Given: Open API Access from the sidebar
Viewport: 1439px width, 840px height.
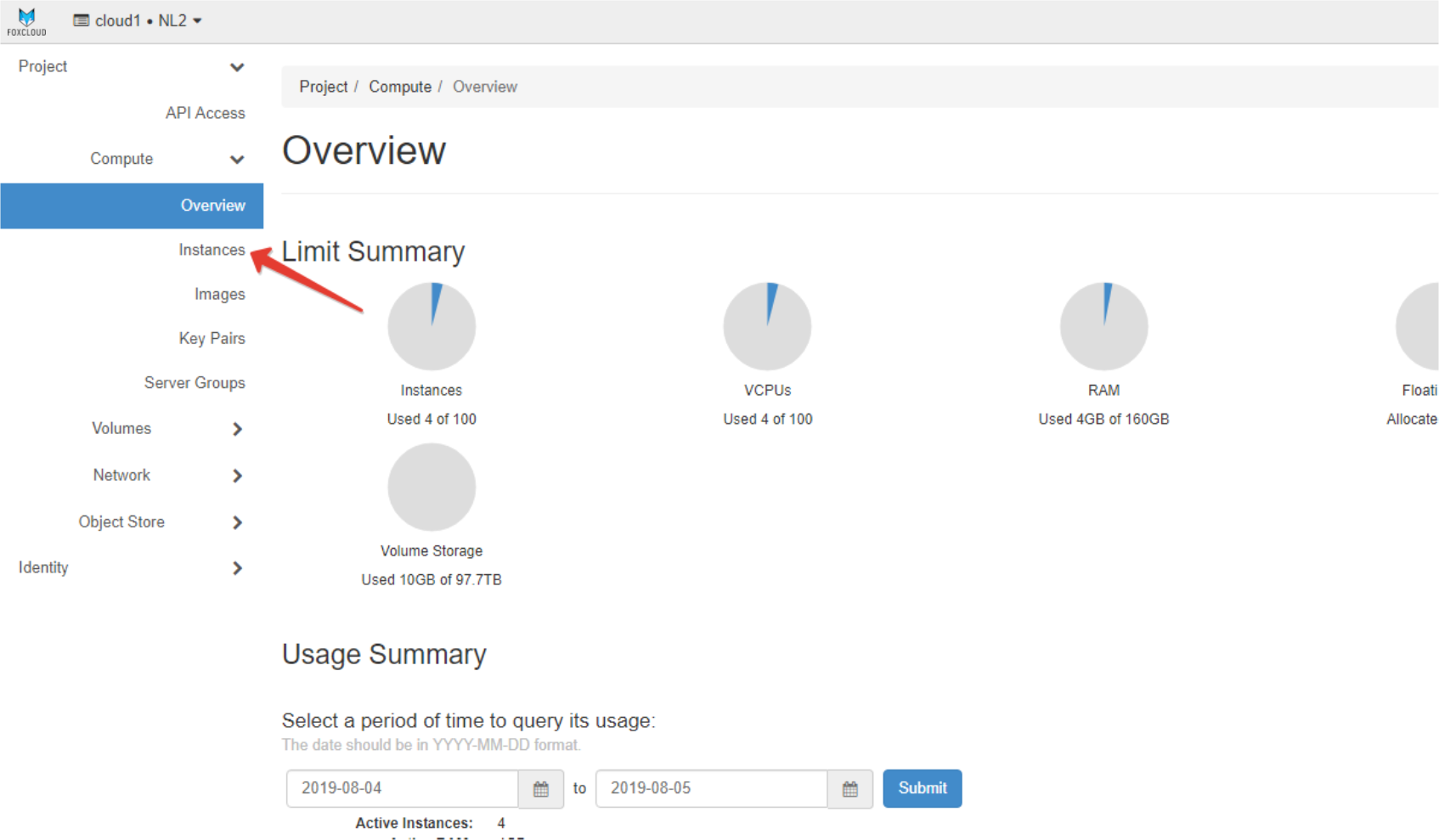Looking at the screenshot, I should click(x=205, y=113).
